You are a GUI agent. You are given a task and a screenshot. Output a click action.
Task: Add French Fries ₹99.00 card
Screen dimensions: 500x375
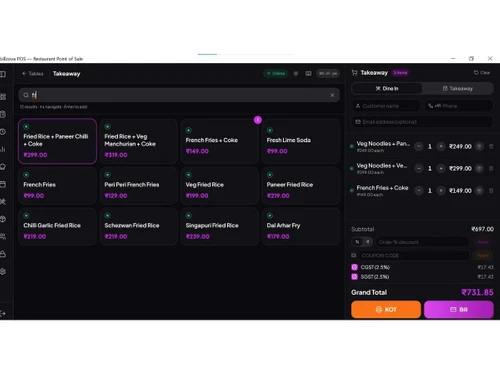pos(57,186)
